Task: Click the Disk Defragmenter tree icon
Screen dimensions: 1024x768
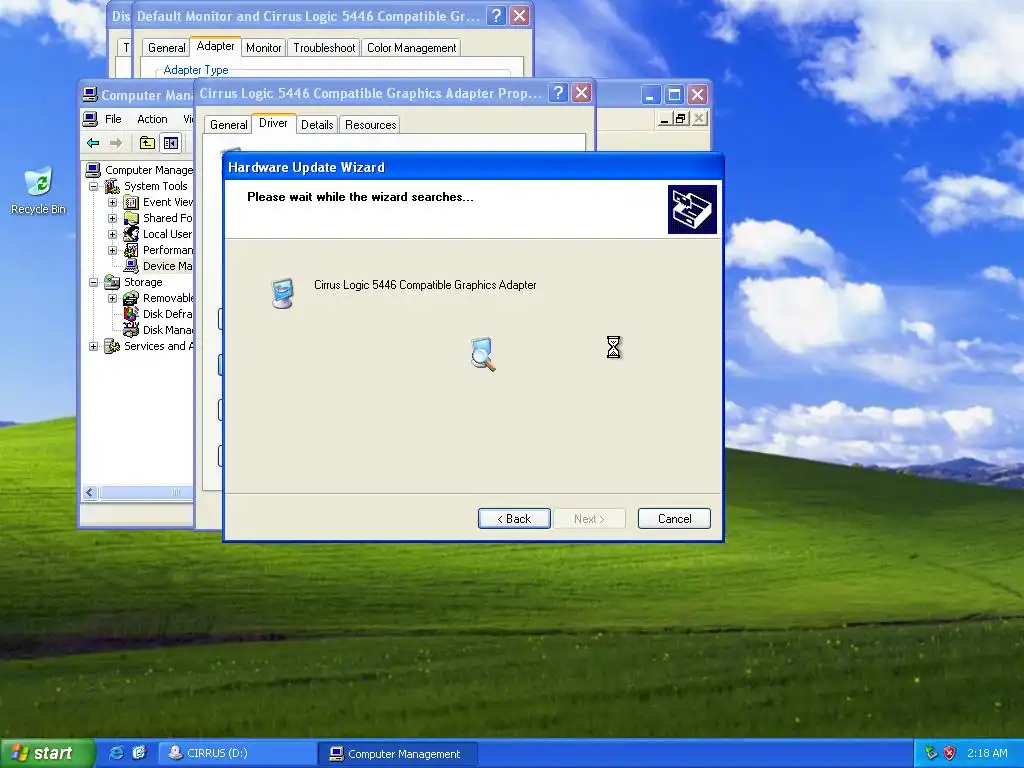Action: pos(131,314)
